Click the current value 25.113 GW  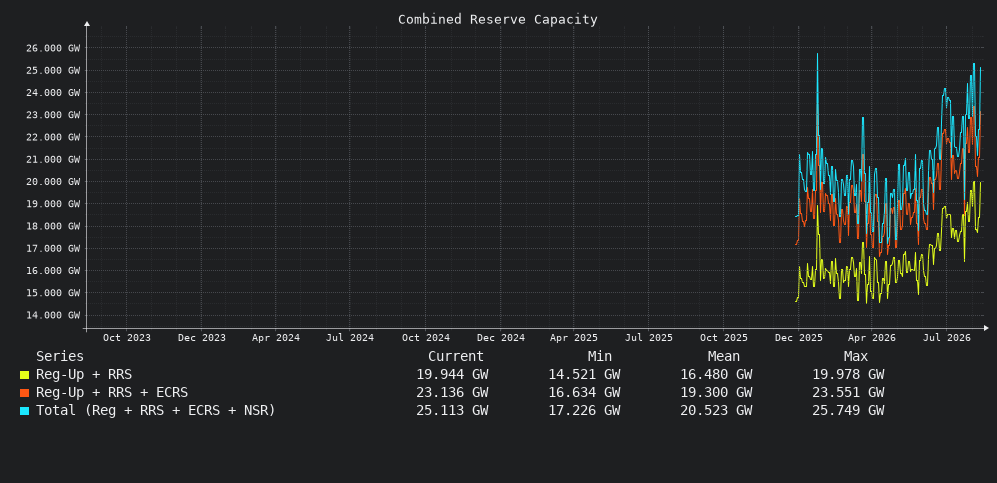[x=452, y=411]
